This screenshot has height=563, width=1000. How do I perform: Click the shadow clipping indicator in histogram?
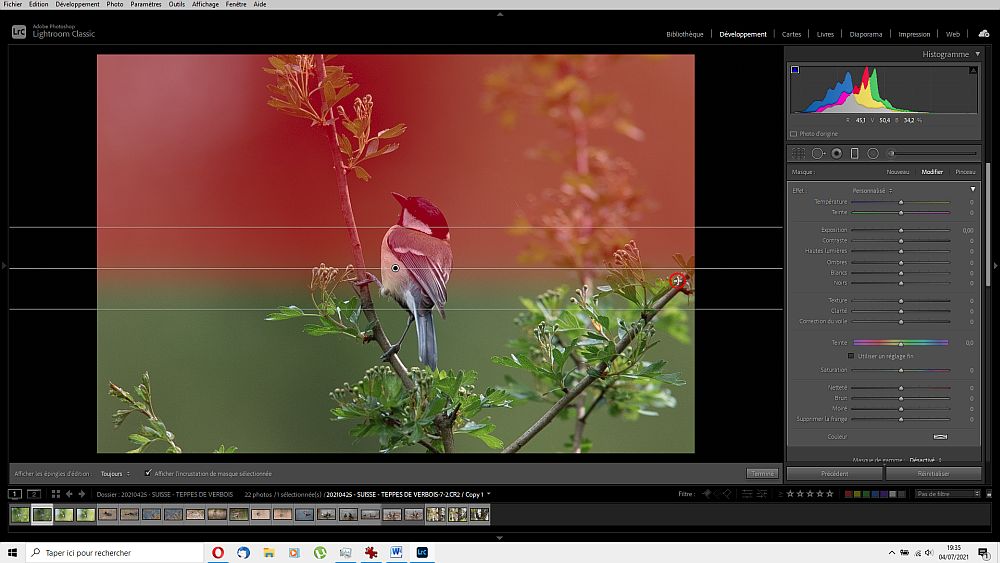(795, 70)
